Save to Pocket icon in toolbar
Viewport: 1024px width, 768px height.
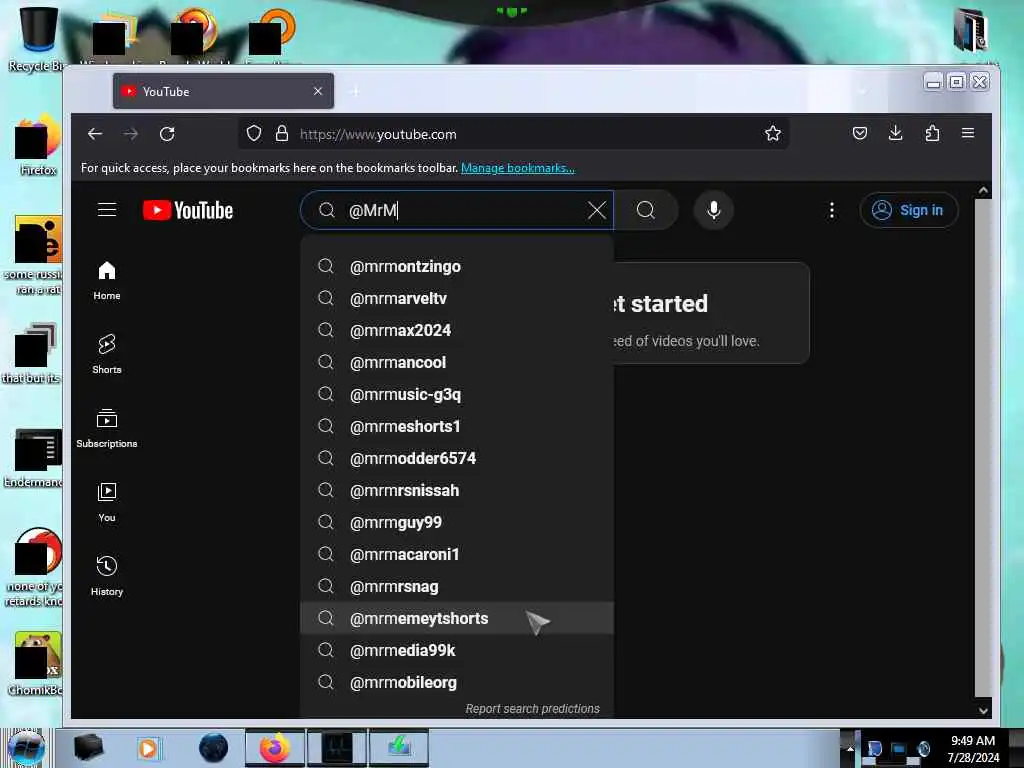860,133
